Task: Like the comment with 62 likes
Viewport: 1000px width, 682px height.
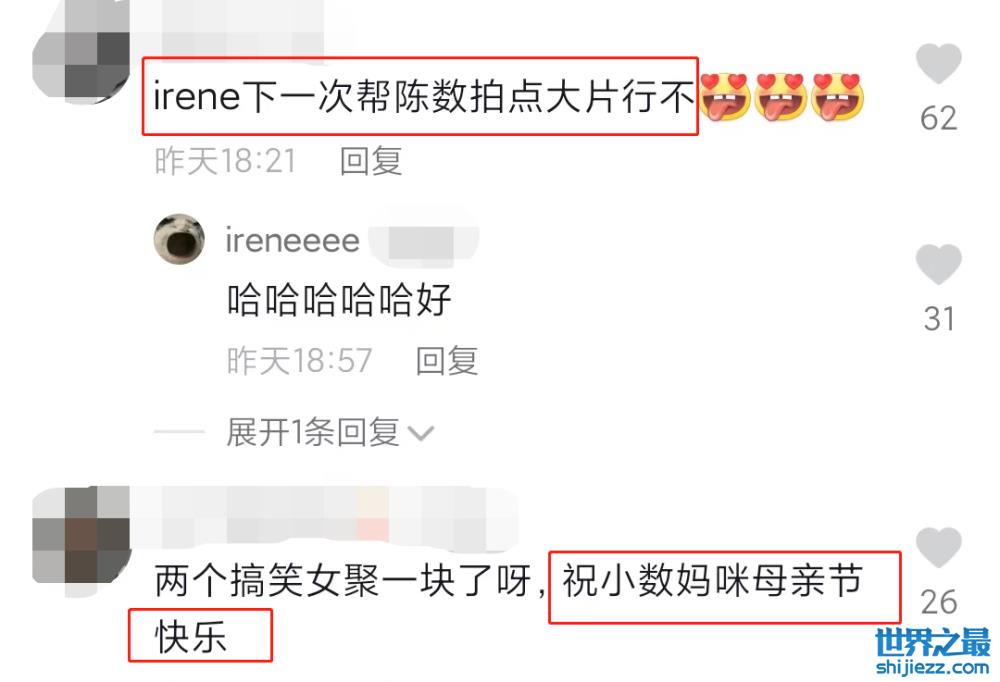Action: point(938,63)
